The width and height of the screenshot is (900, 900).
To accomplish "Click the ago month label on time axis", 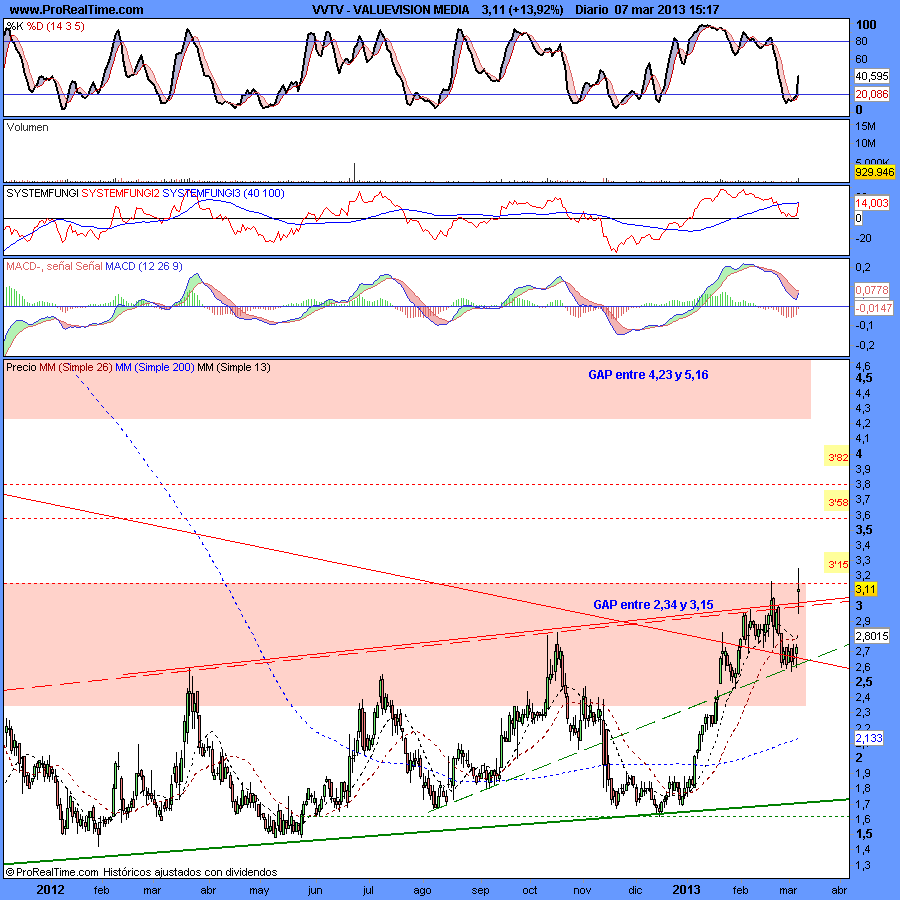I will pyautogui.click(x=422, y=891).
